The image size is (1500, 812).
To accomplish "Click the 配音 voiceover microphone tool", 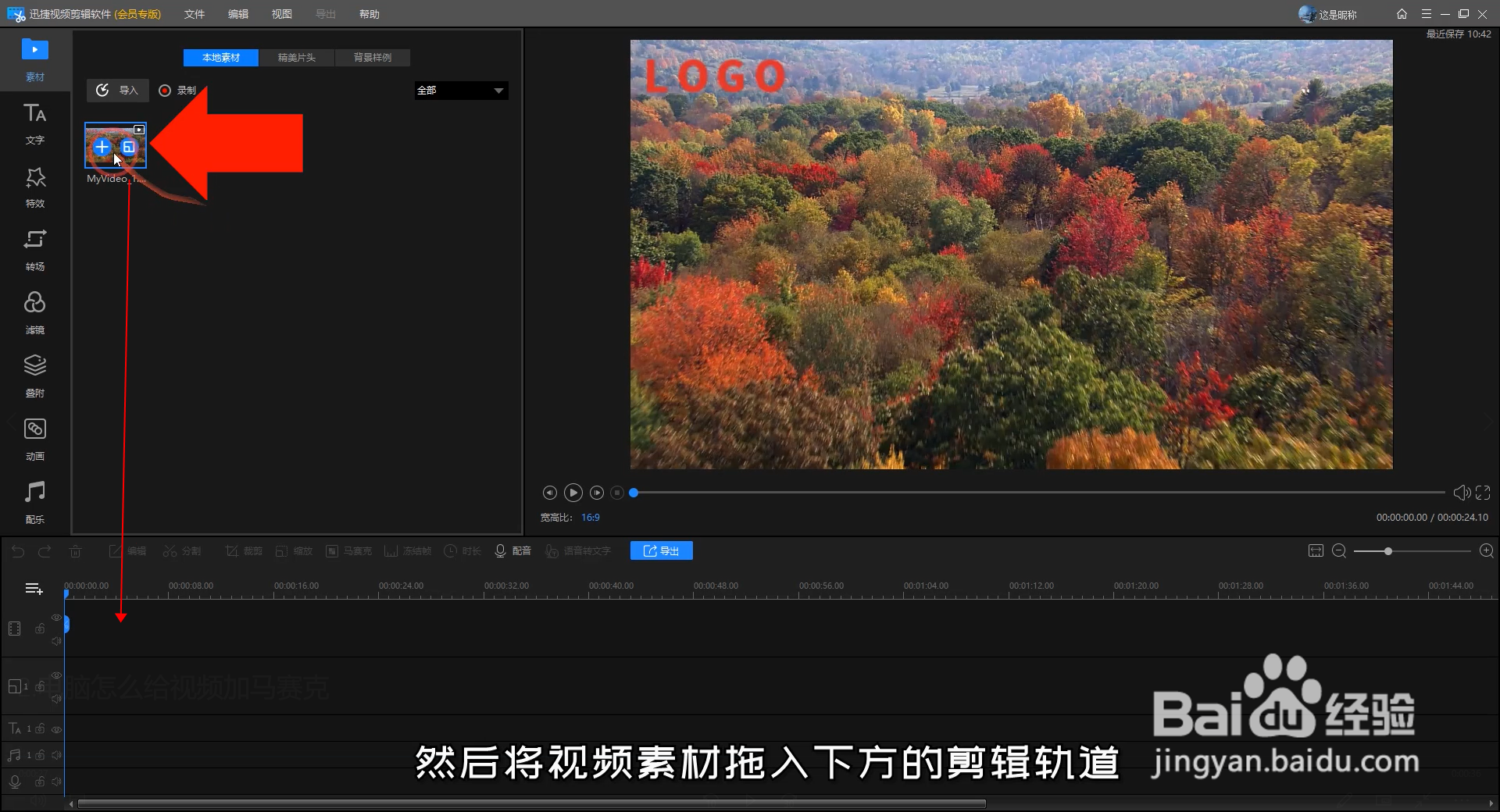I will coord(512,551).
